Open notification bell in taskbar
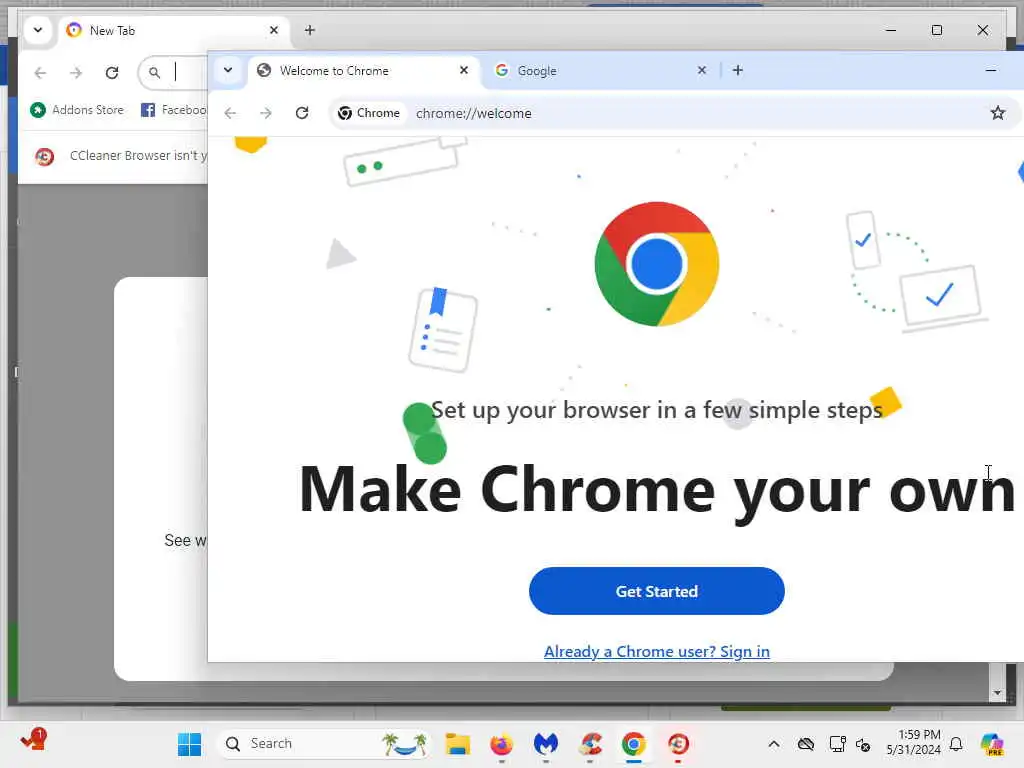The image size is (1024, 768). coord(956,744)
